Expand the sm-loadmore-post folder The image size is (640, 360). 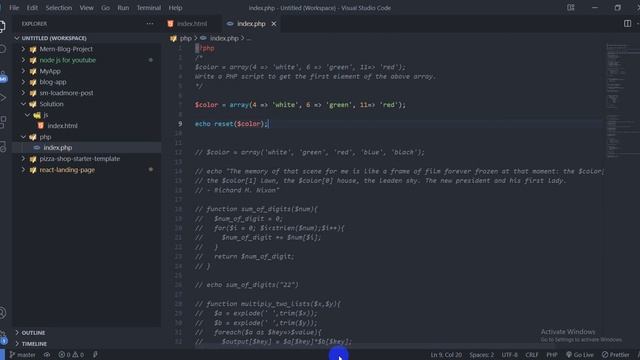[x=24, y=93]
